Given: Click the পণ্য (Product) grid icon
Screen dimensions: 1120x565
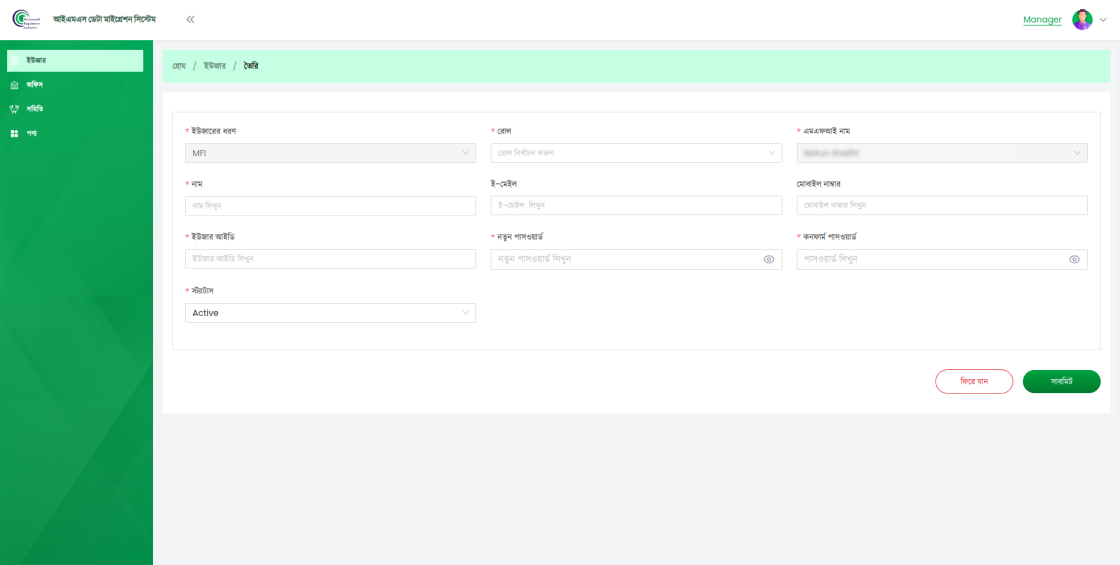Looking at the screenshot, I should (x=14, y=133).
